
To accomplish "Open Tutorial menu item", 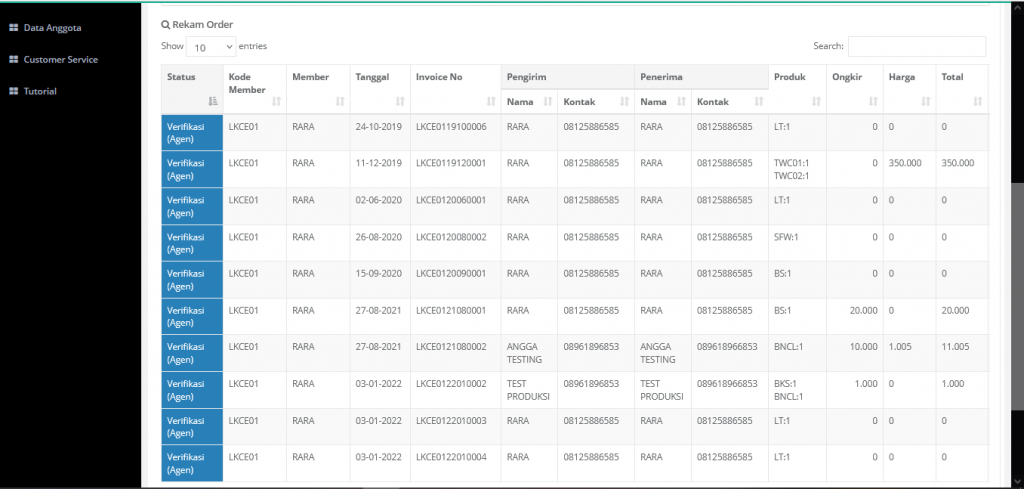I will point(40,92).
